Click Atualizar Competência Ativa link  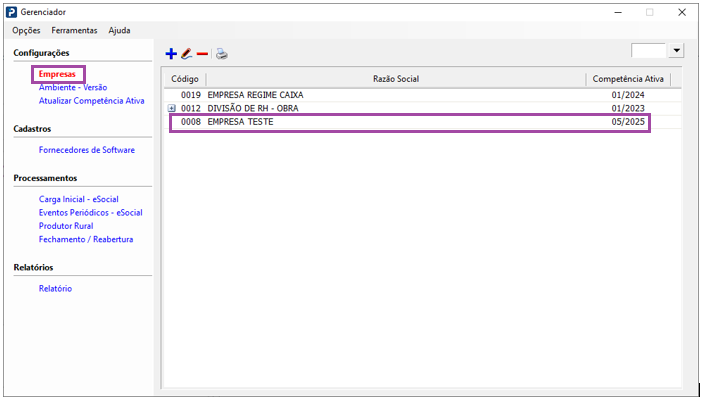92,101
